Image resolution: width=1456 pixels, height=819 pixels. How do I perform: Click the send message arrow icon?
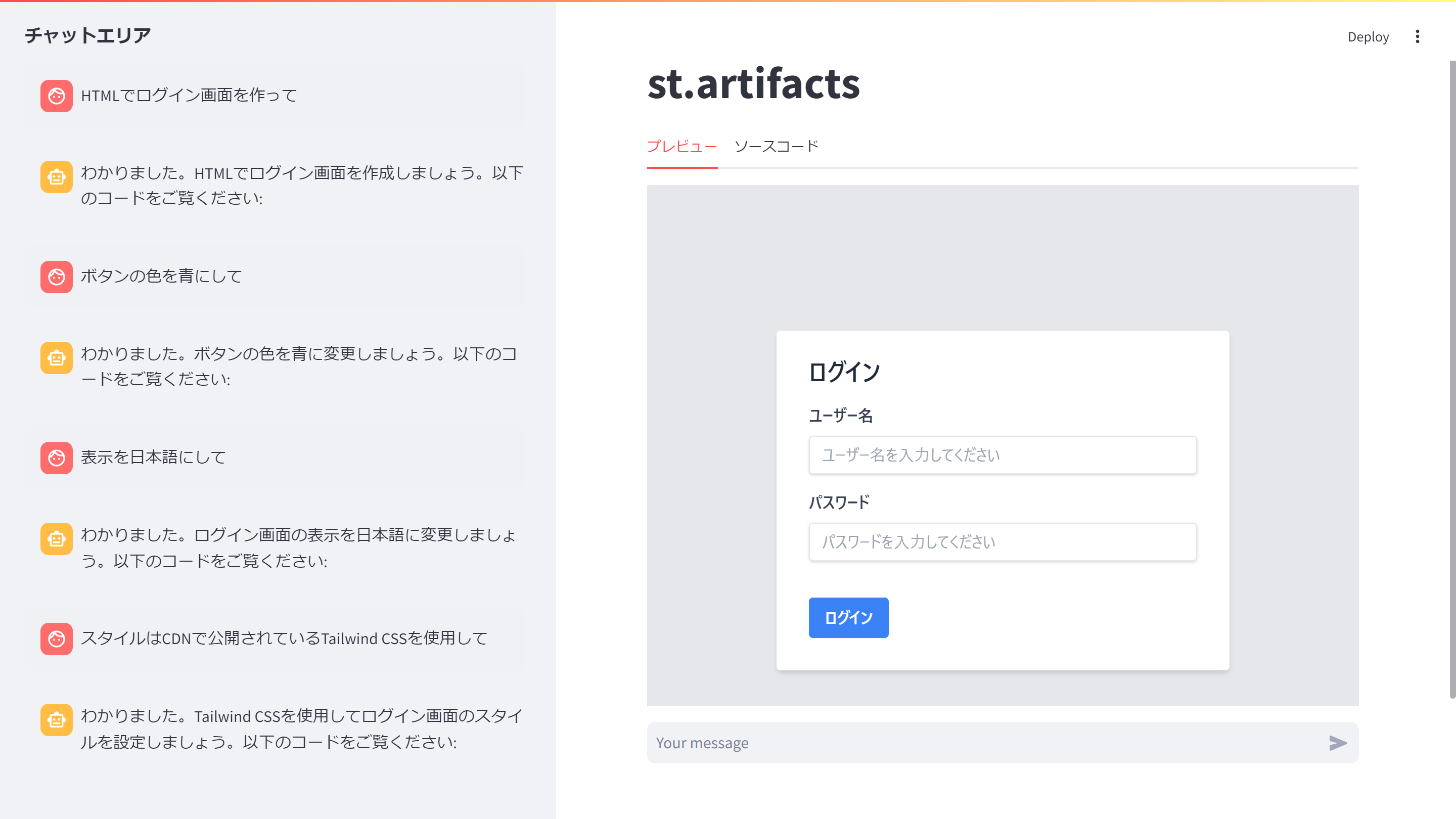1337,743
